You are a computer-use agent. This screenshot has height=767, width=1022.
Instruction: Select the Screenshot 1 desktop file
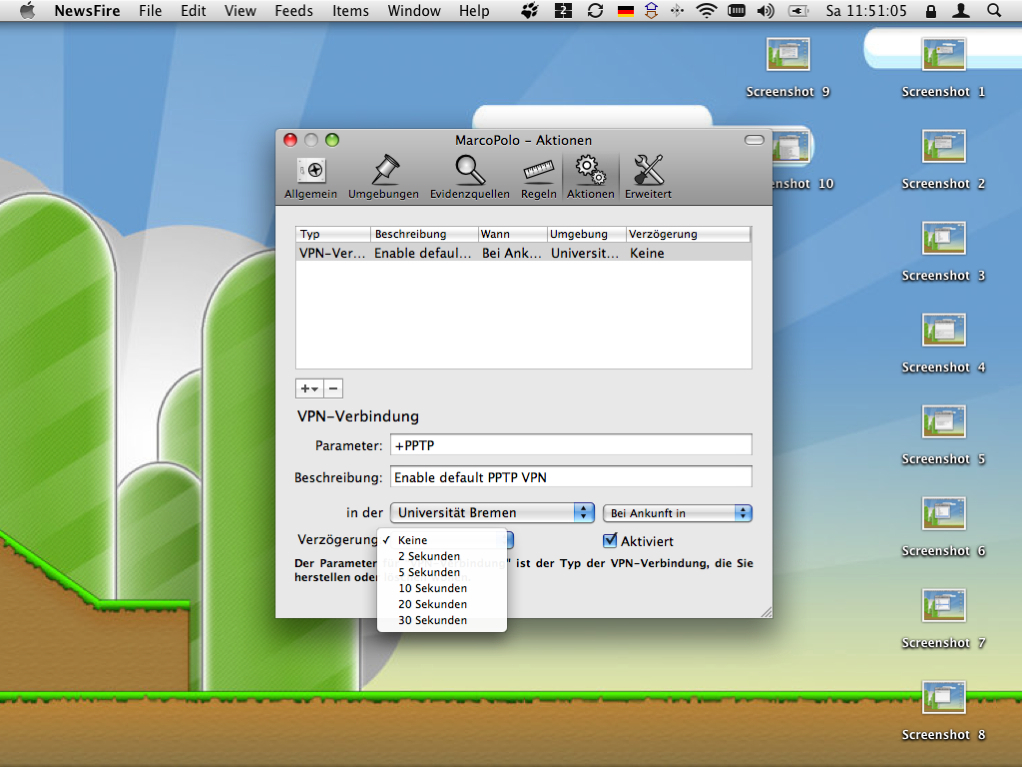[943, 68]
